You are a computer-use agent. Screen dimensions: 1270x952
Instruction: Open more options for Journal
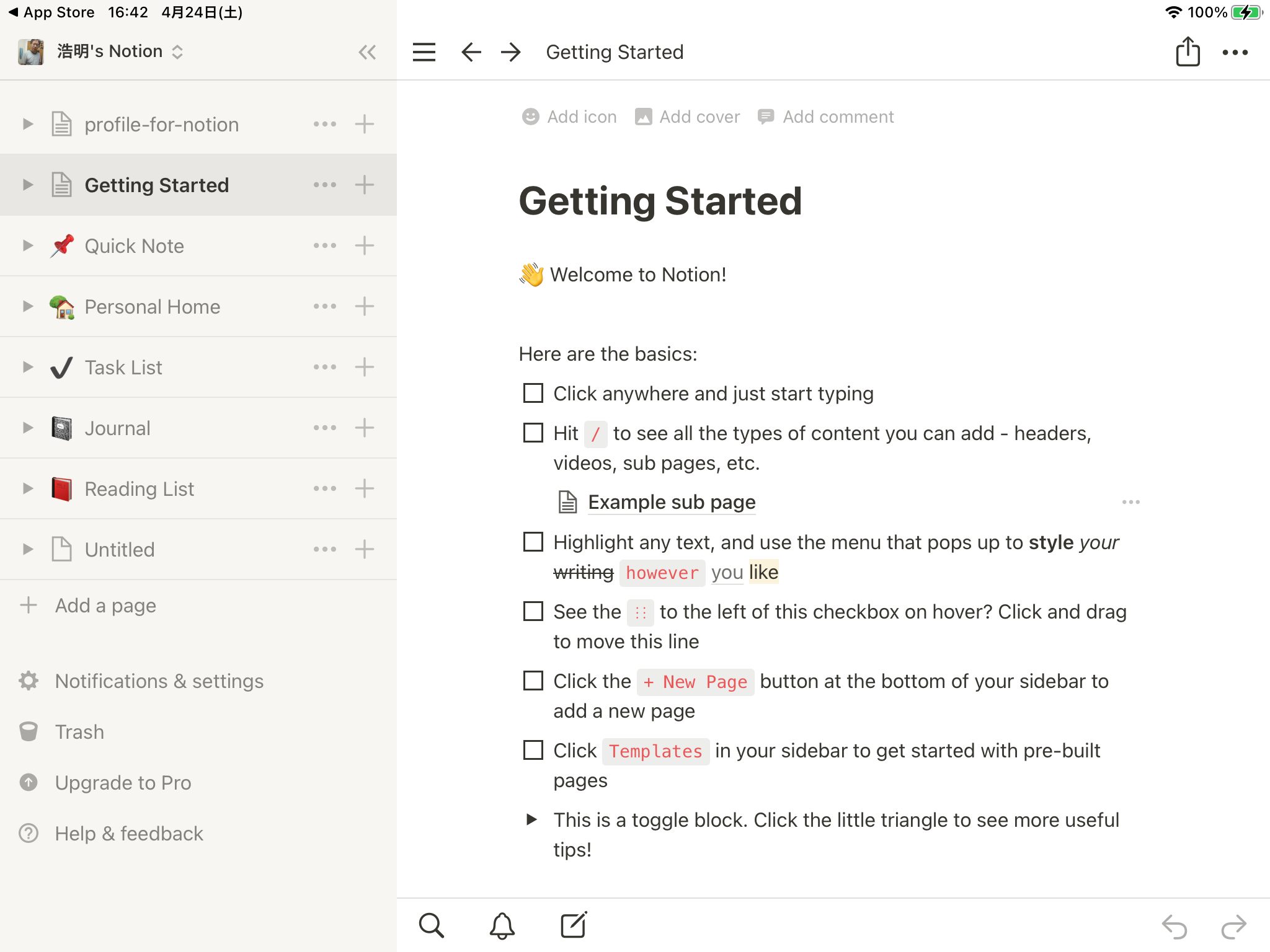[325, 428]
